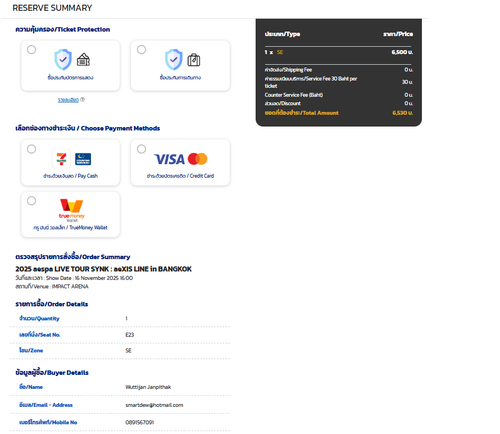Select the ticket protection radio with house icon
Screen dimensions: 500x434
click(x=32, y=50)
